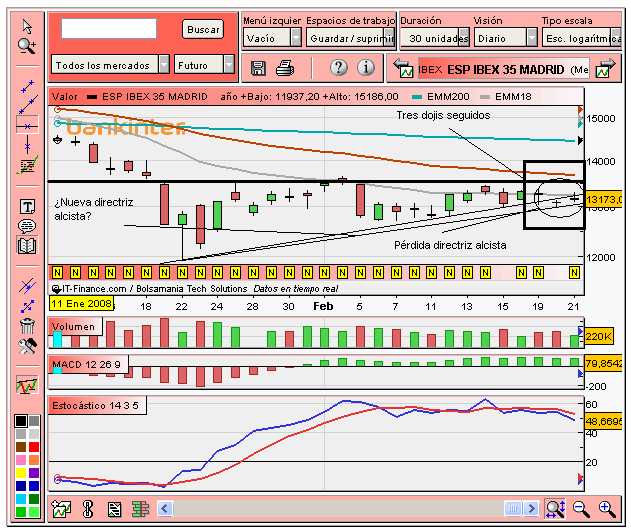
Task: Click the printer icon
Action: coord(285,68)
